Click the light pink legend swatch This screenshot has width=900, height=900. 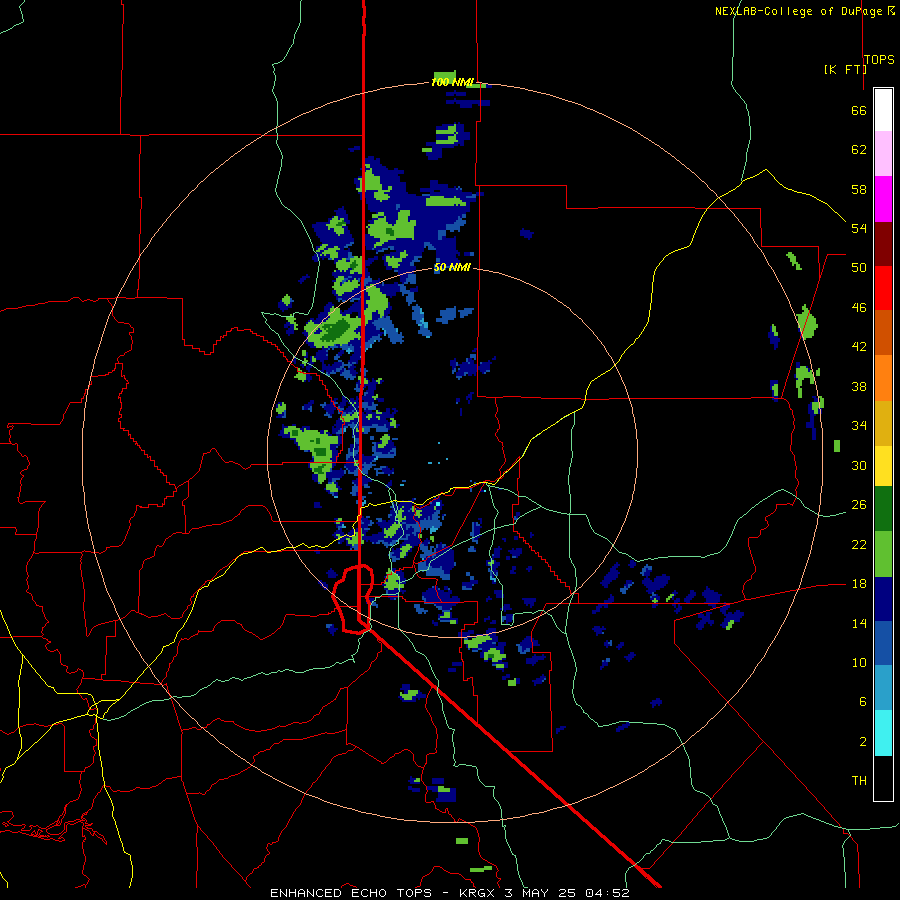[883, 154]
